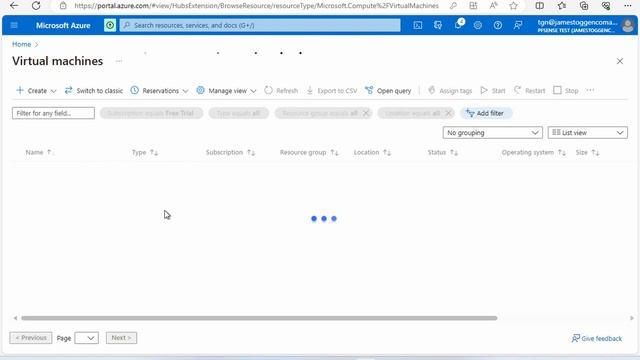Click Refresh in the command bar
640x360 pixels.
(281, 91)
